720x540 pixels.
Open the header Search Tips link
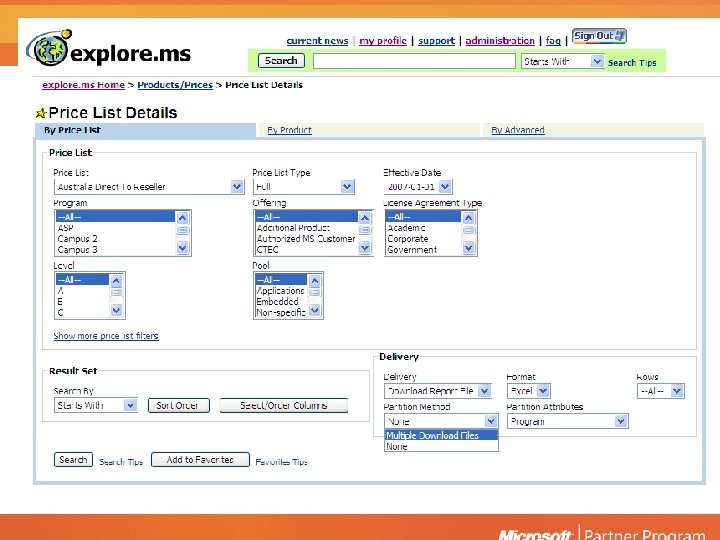click(x=632, y=63)
